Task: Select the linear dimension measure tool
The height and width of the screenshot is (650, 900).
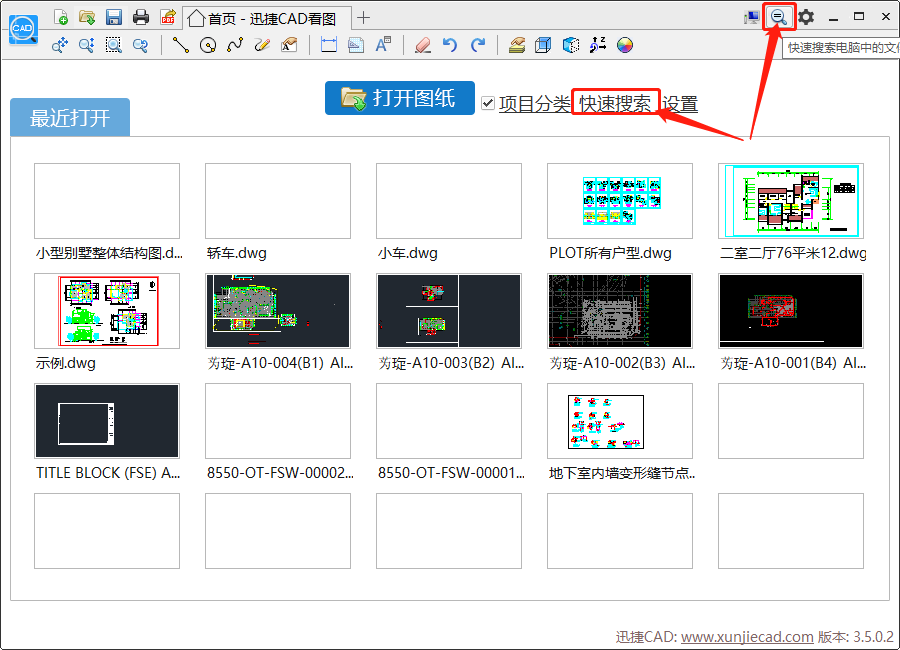Action: pos(329,45)
